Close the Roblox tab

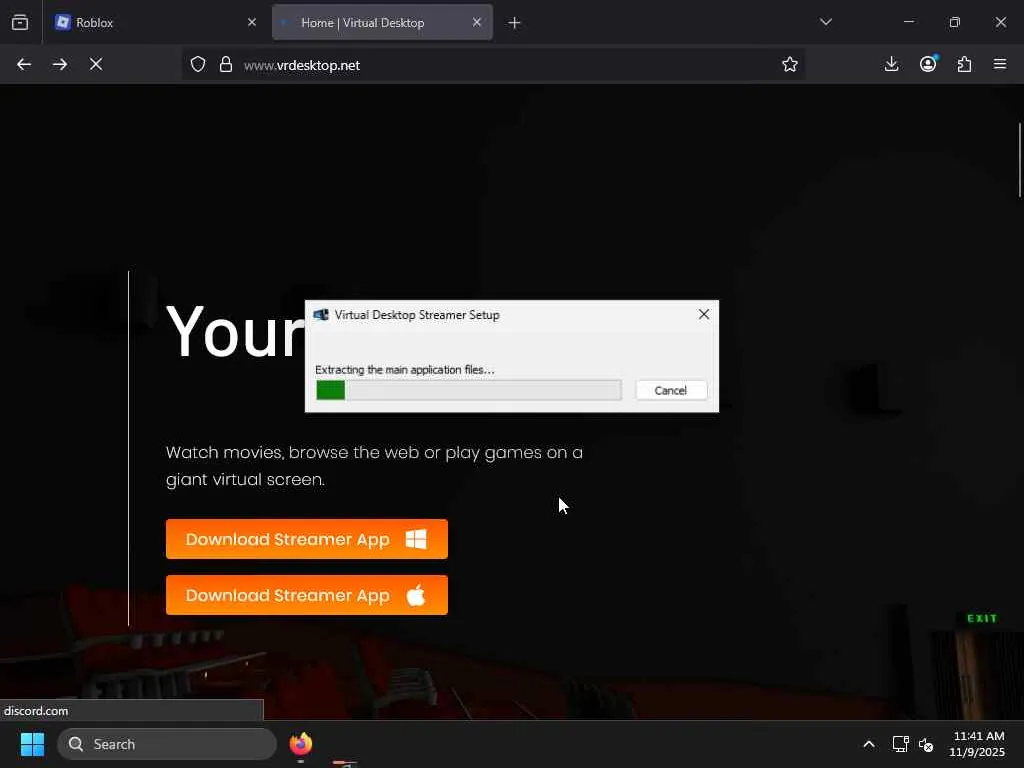(252, 22)
